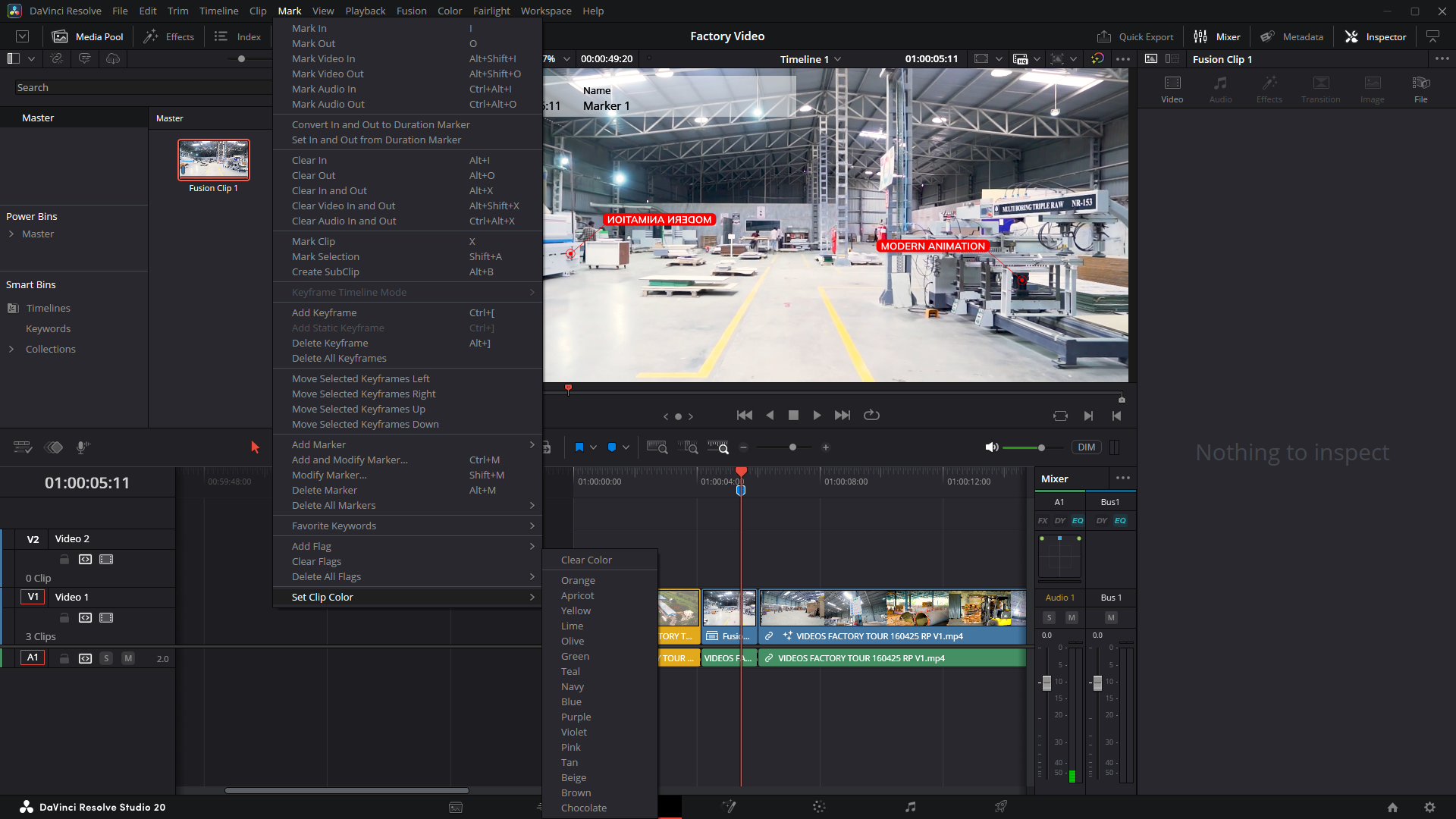Expand Add Marker submenu

pos(407,444)
